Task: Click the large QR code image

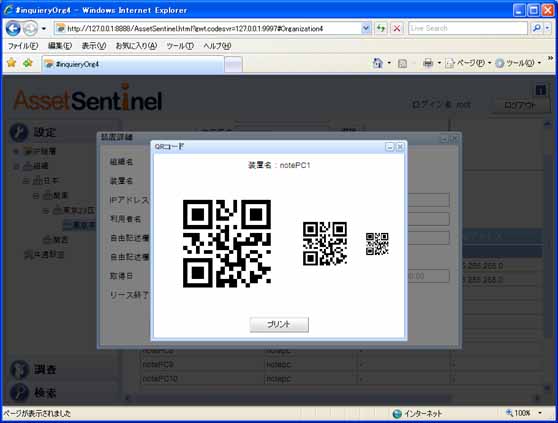Action: click(x=227, y=244)
